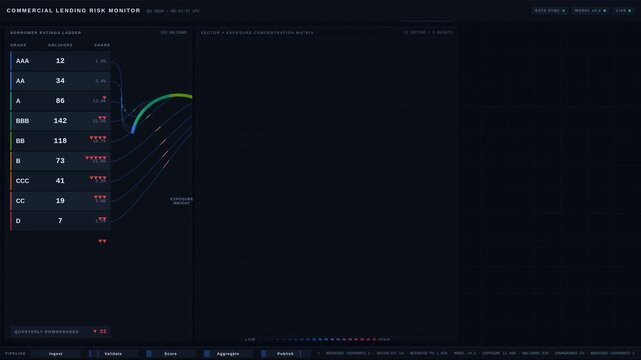Image resolution: width=641 pixels, height=360 pixels.
Task: Select the BBB grade row
Action: [x=60, y=121]
